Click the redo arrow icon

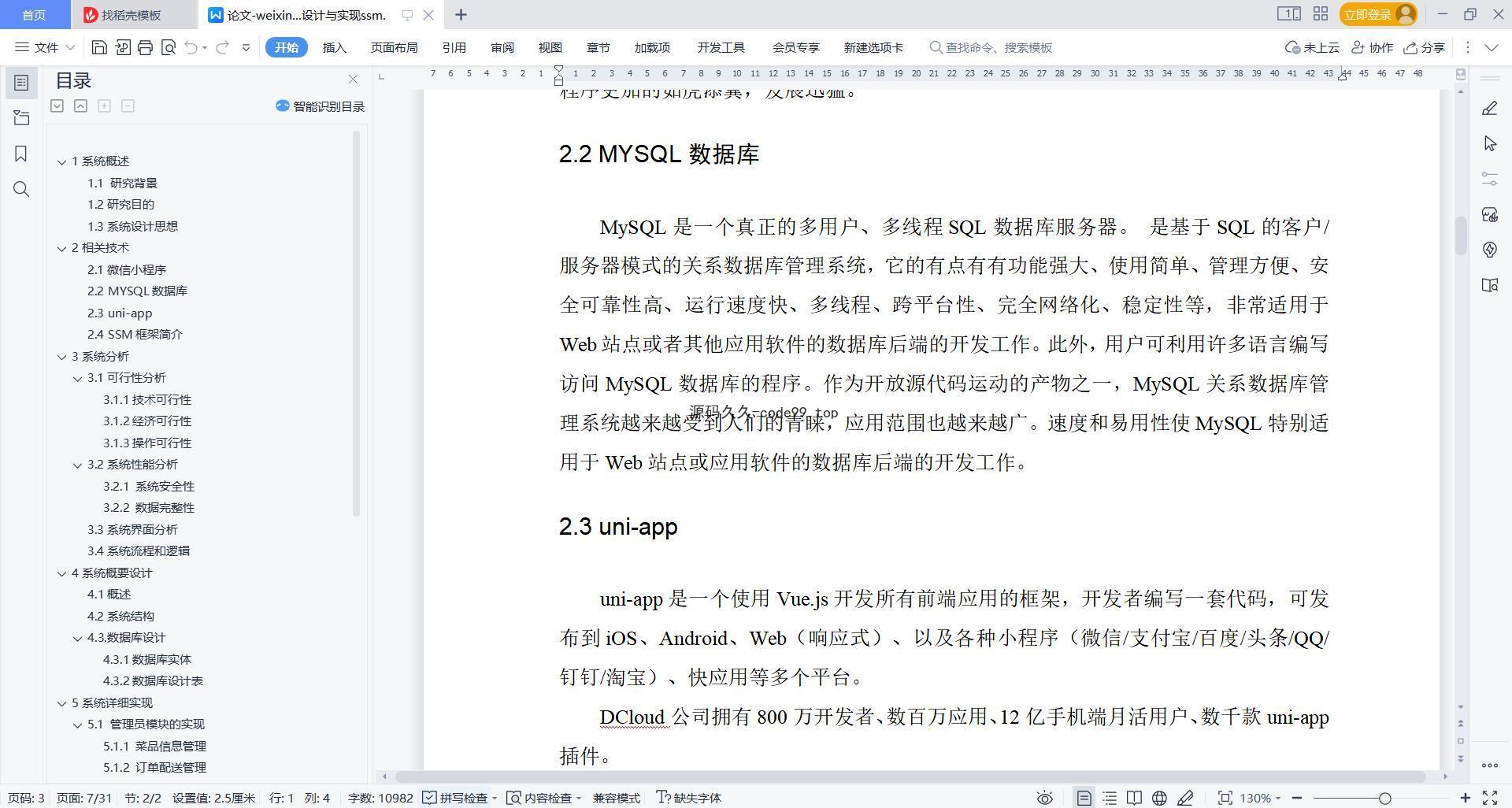[223, 48]
